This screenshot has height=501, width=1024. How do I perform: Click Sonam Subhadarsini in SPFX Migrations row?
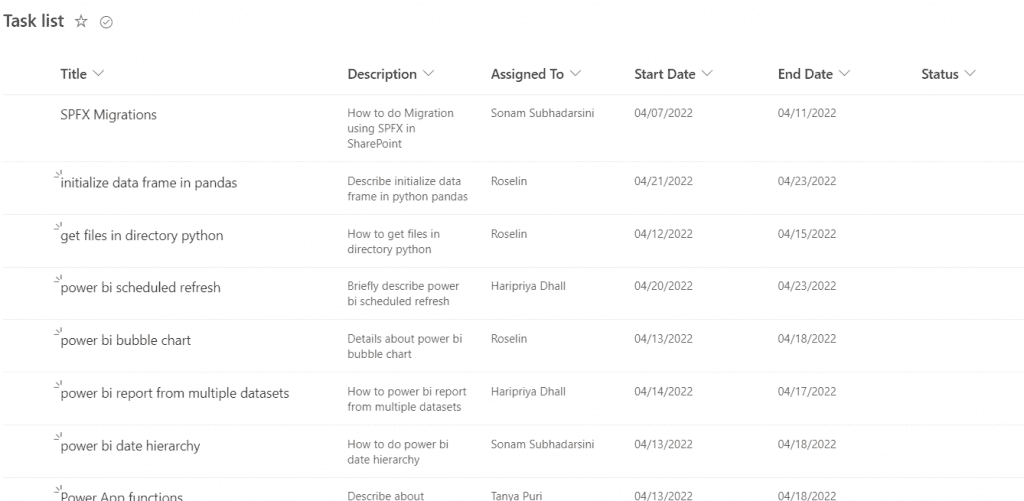pyautogui.click(x=543, y=113)
